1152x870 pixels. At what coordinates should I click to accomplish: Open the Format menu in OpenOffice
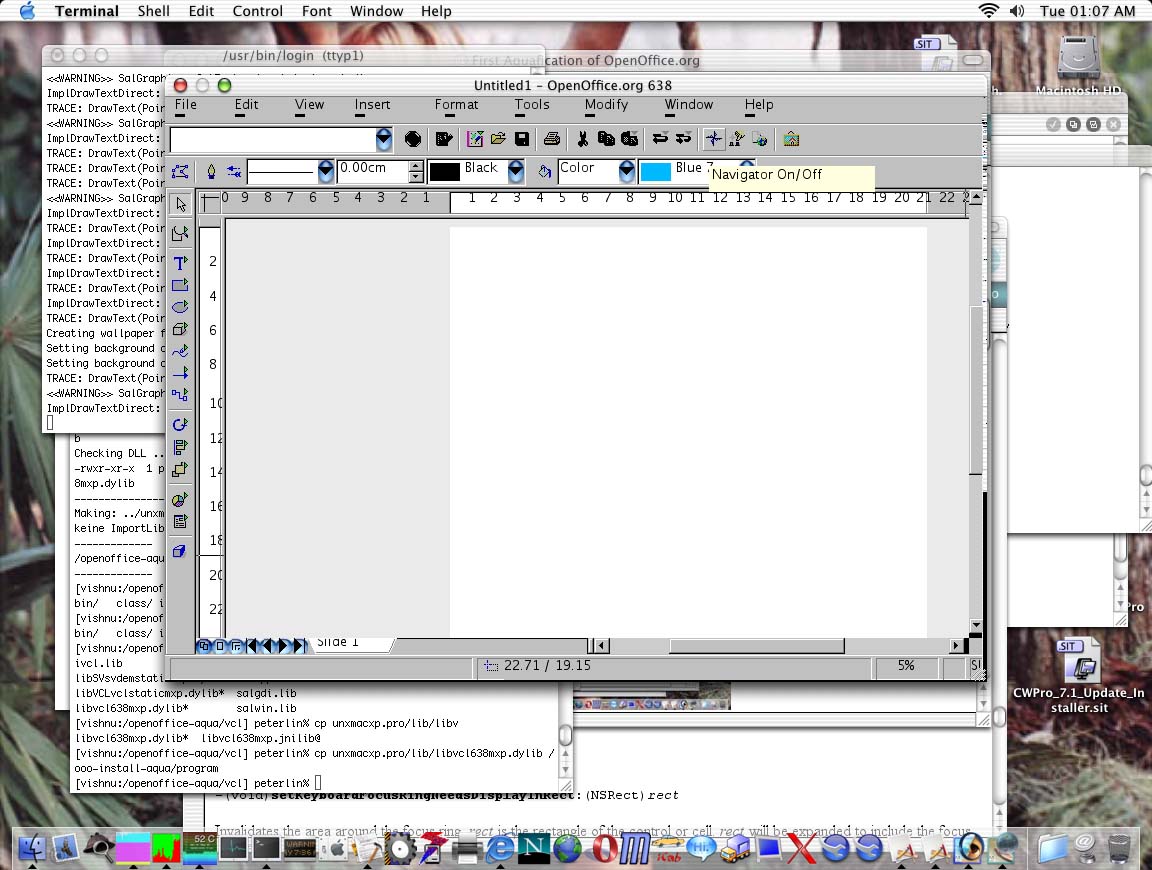click(456, 105)
